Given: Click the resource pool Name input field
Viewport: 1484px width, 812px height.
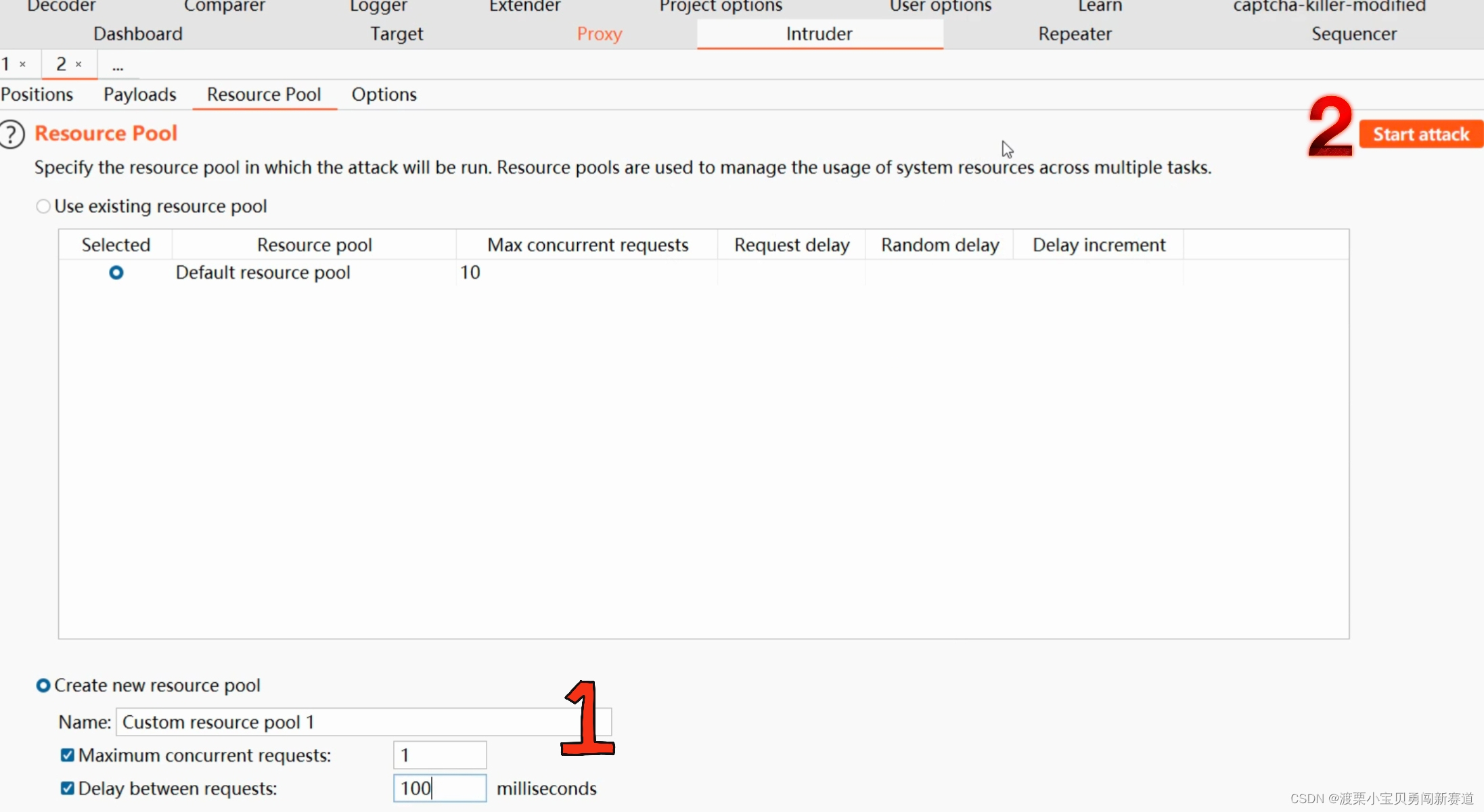Looking at the screenshot, I should tap(338, 722).
